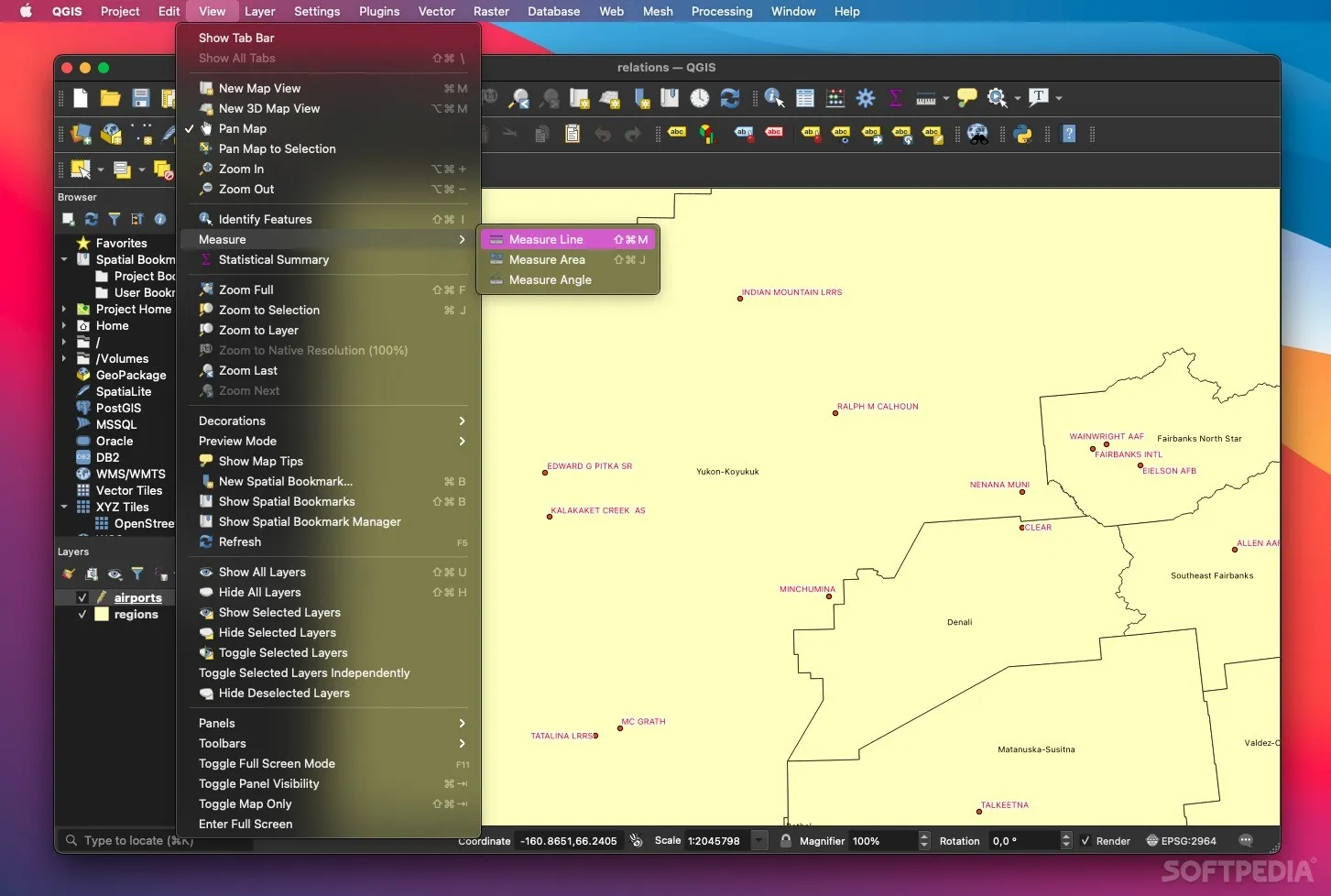Open the Scale dropdown arrow in status bar
Viewport: 1331px width, 896px height.
[x=759, y=840]
